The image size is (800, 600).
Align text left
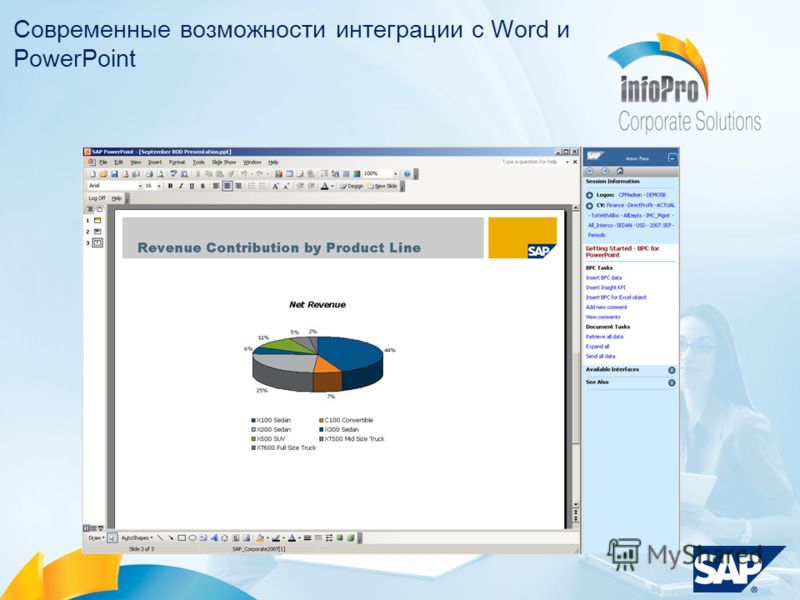(x=216, y=186)
